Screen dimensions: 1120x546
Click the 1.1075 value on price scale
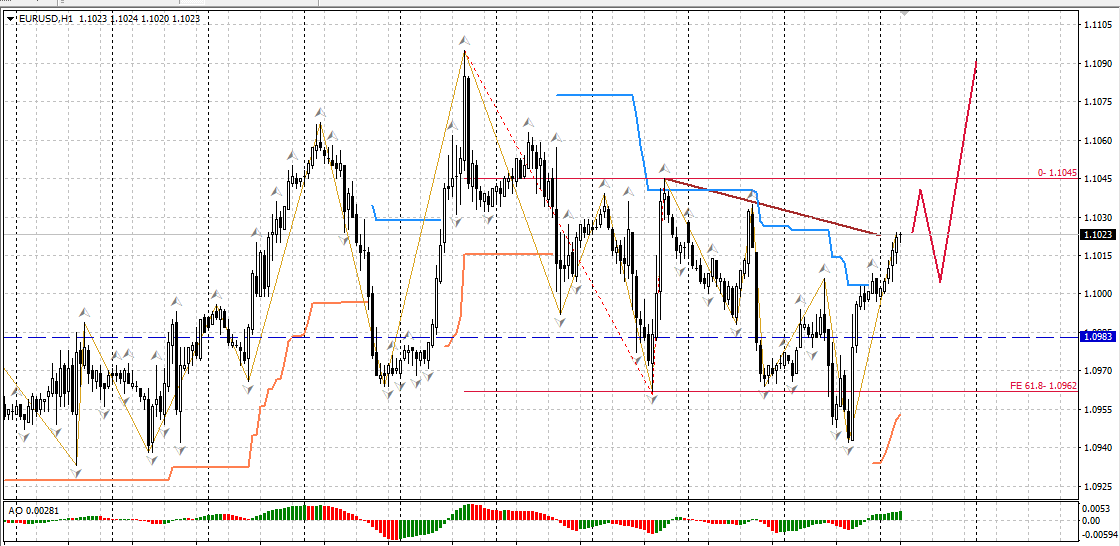[x=1097, y=102]
